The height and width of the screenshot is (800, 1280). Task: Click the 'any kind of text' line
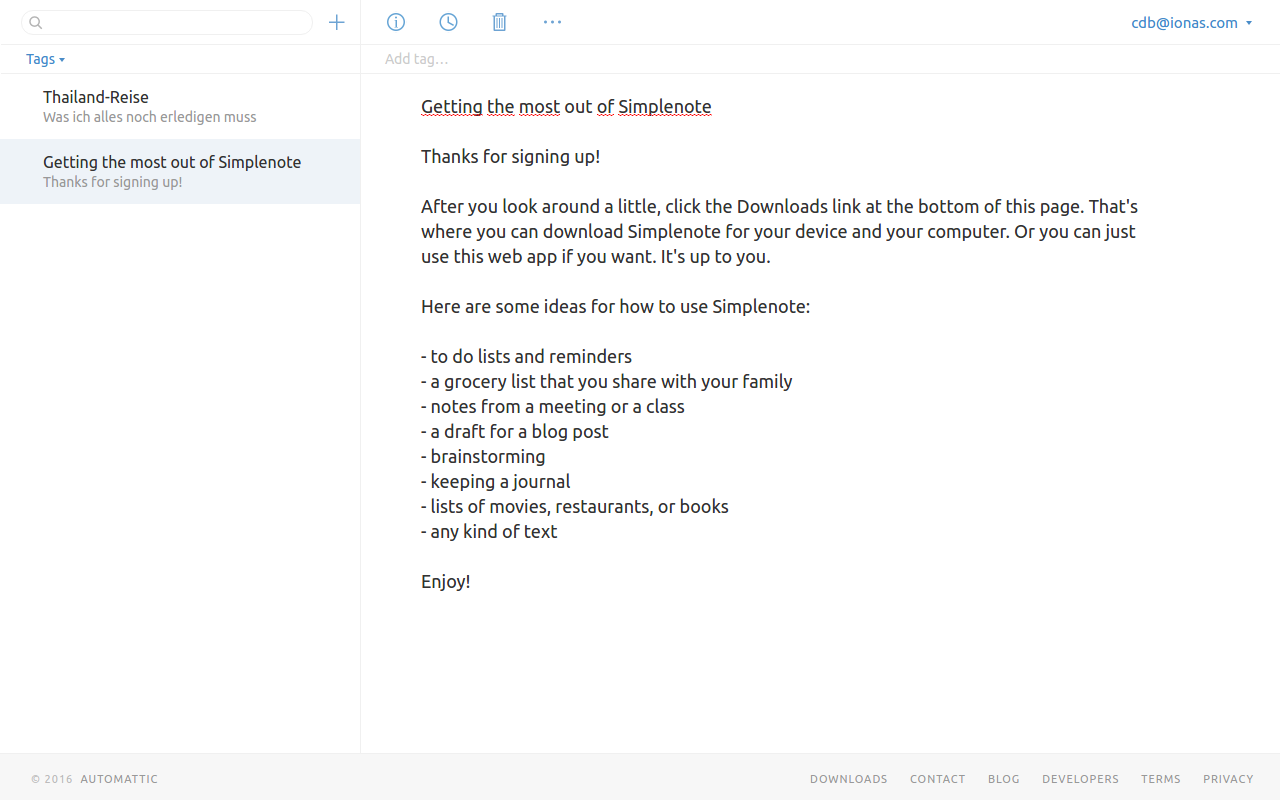tap(489, 532)
